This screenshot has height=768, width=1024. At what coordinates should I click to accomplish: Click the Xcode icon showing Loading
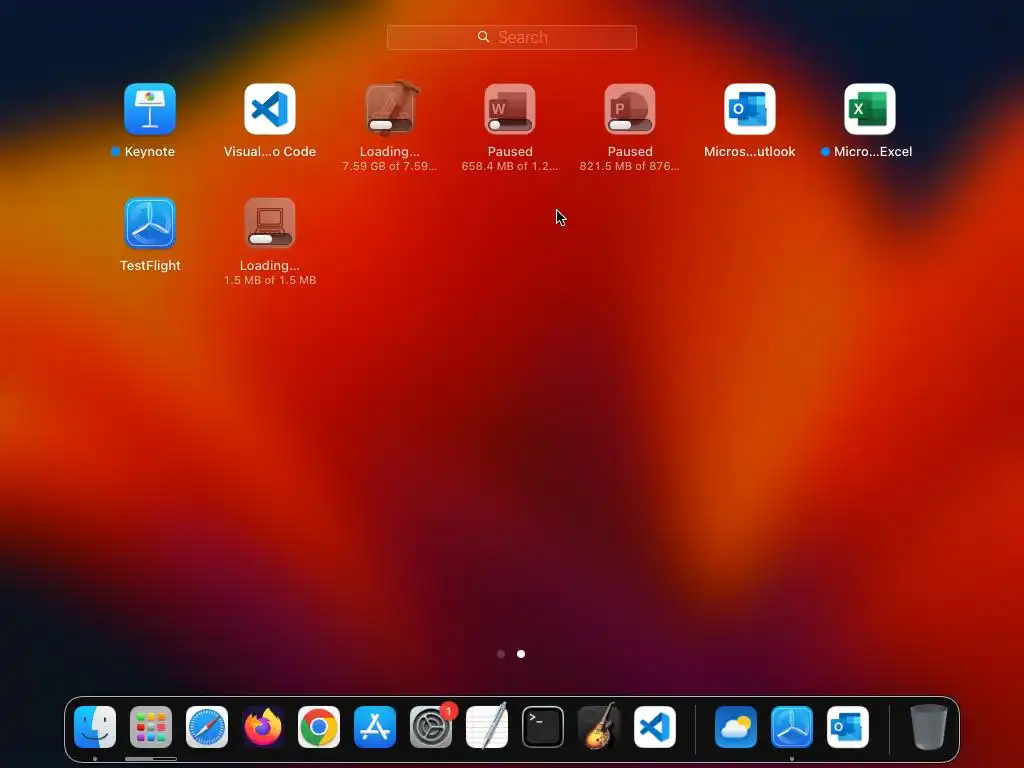coord(390,108)
